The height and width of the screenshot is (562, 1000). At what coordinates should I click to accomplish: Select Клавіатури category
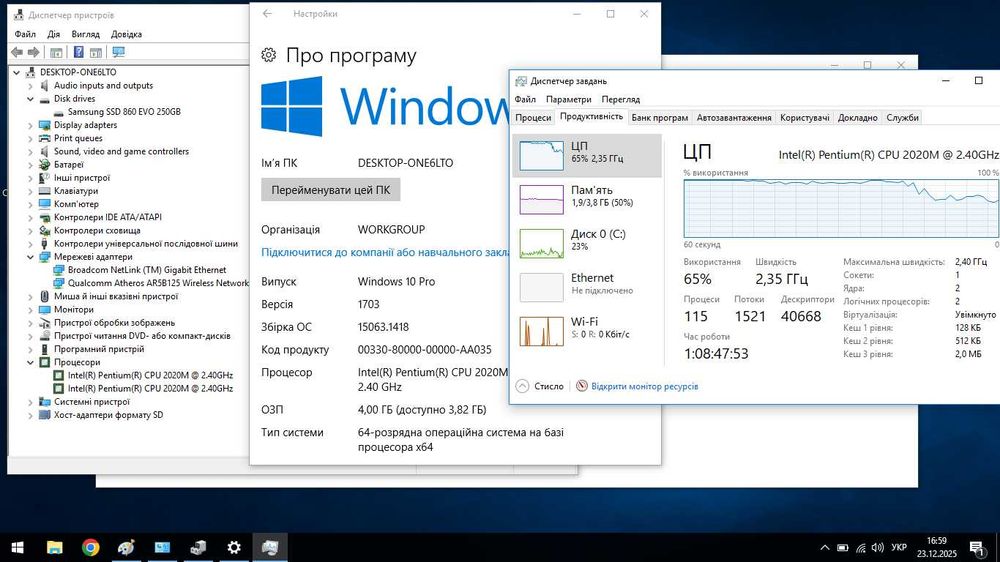coord(76,191)
